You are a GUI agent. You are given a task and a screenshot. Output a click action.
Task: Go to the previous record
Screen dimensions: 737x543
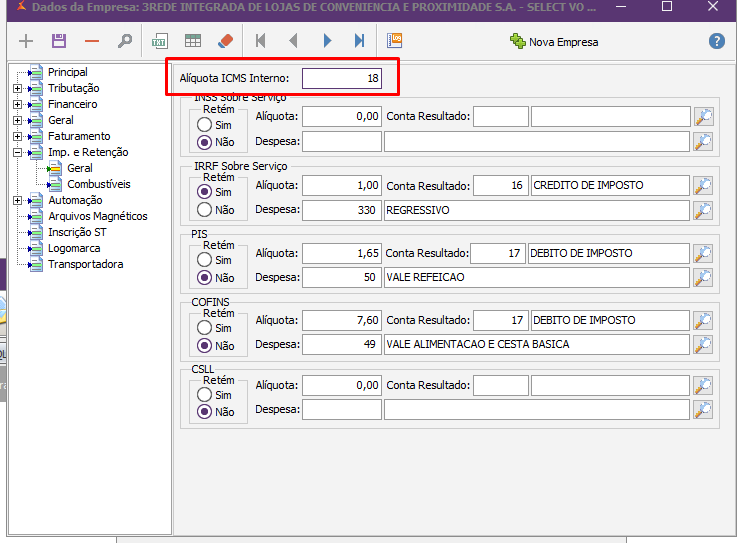(x=293, y=41)
